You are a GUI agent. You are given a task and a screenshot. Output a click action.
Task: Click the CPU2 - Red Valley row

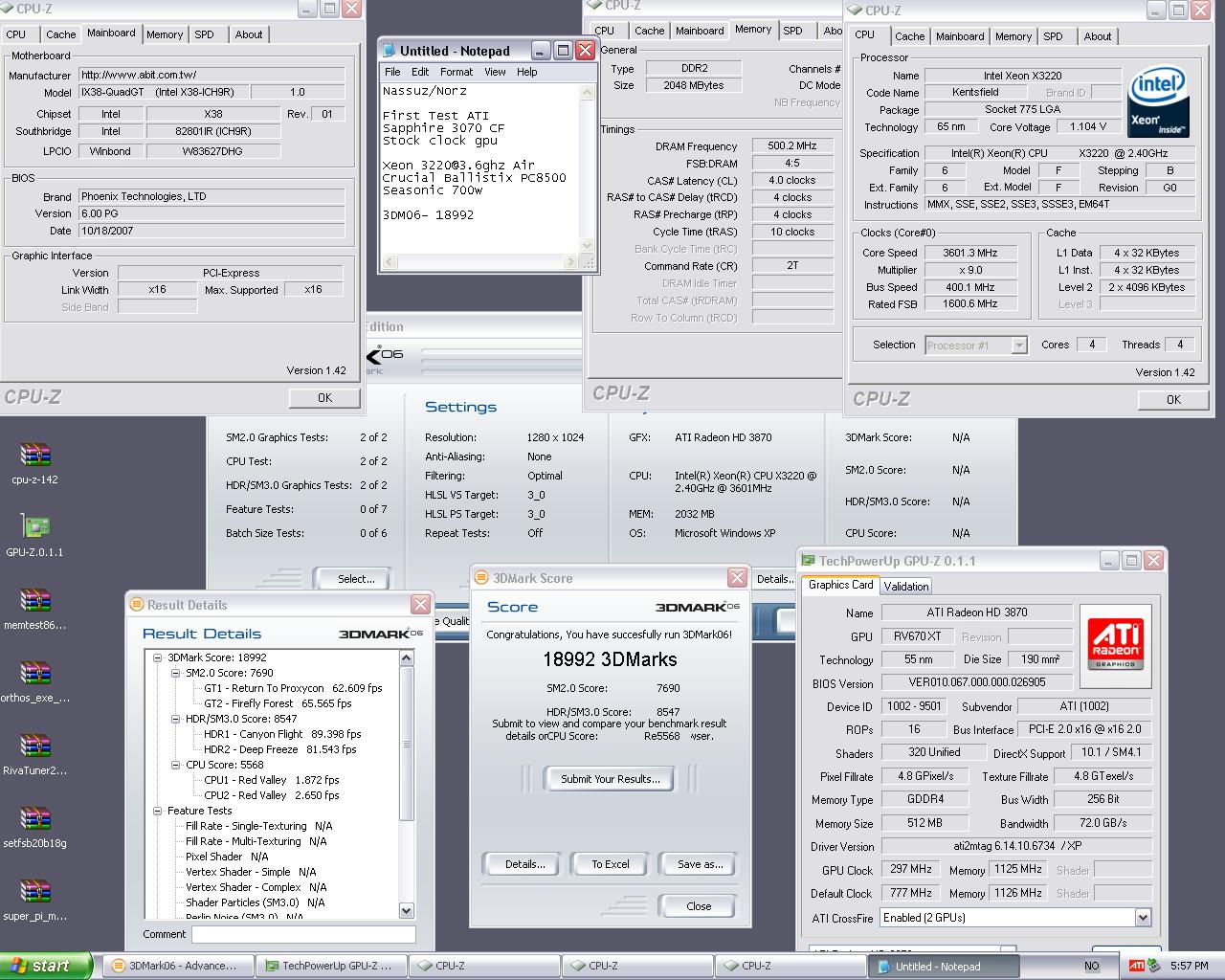(x=272, y=795)
